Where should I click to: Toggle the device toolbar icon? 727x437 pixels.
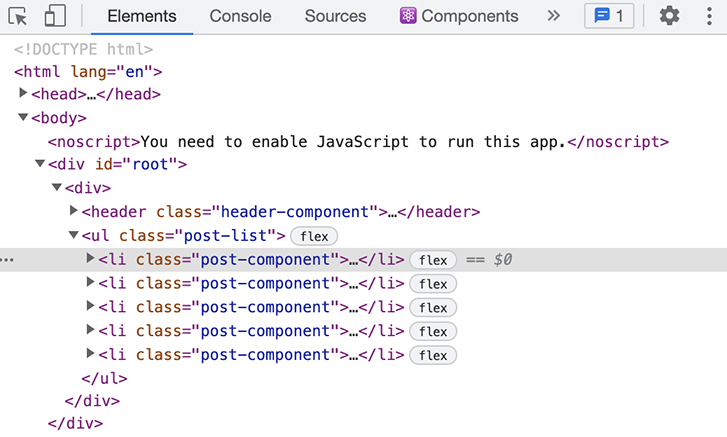pos(55,16)
